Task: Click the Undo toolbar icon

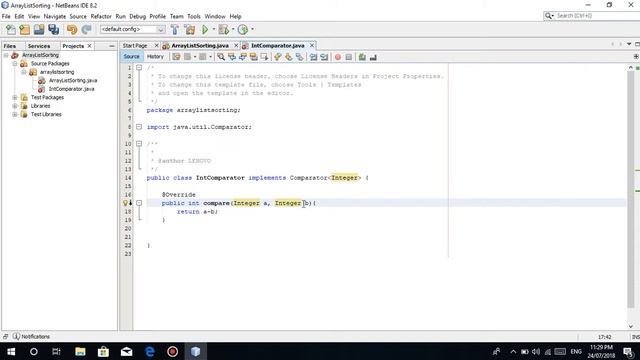Action: tap(72, 29)
